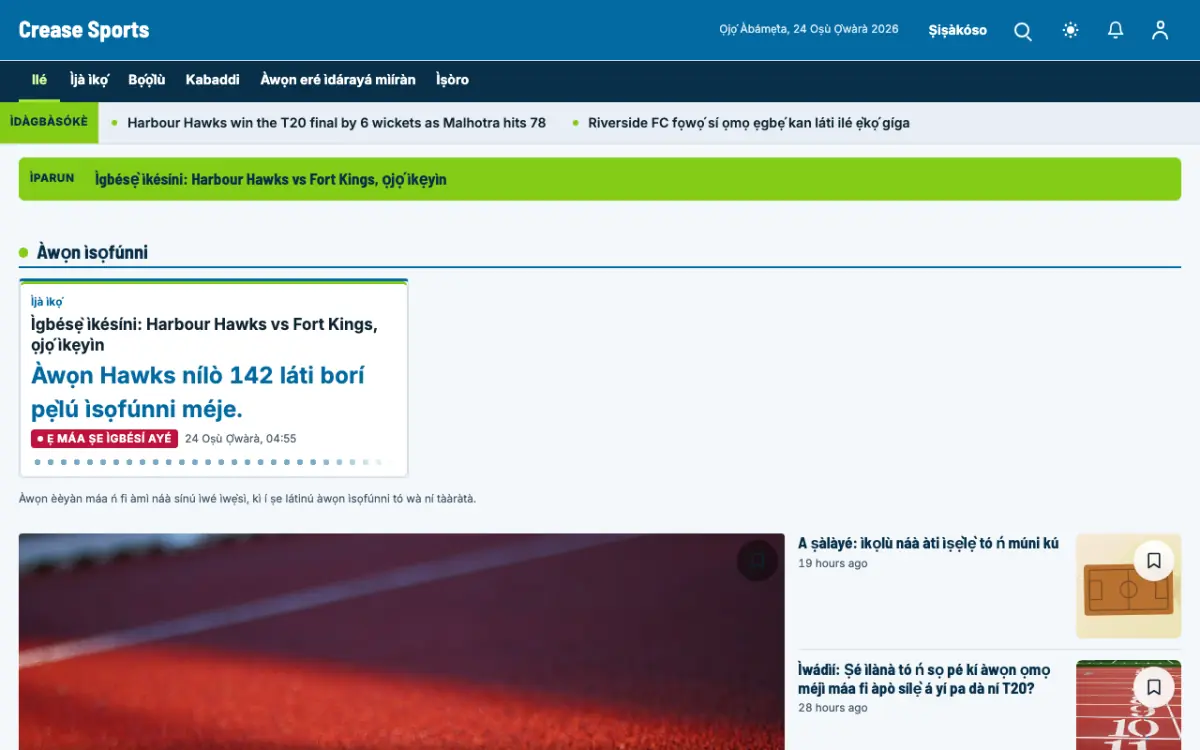
Task: Click the red "Ẹ MÁA ṢE ÌGBÉSÍ AYÉ" badge
Action: point(104,439)
